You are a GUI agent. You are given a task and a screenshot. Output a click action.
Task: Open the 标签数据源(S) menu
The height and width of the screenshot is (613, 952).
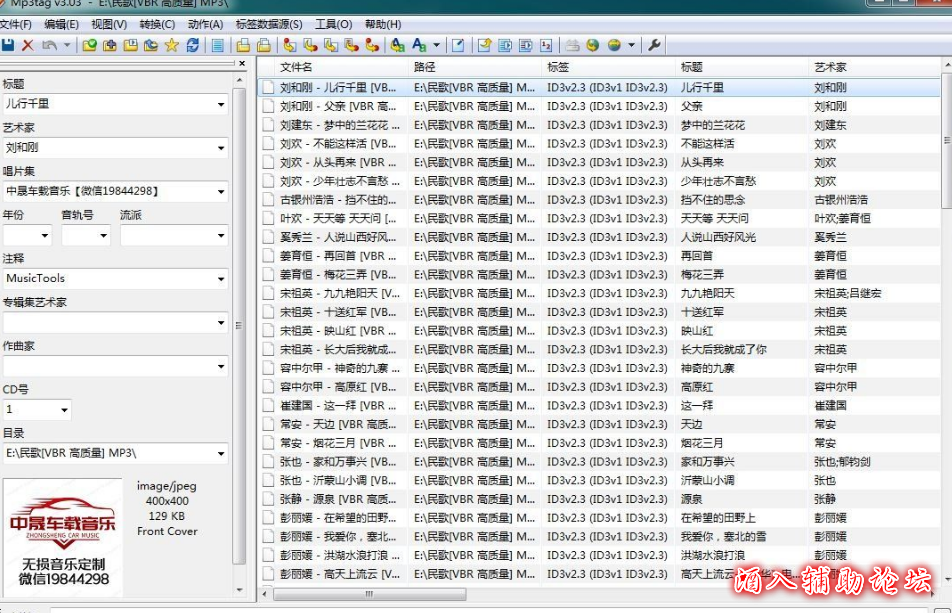click(269, 24)
